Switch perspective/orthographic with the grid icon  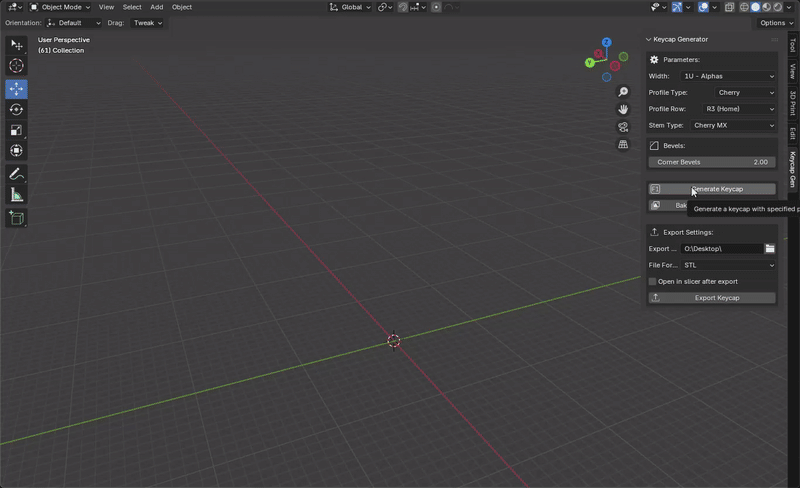pyautogui.click(x=623, y=145)
